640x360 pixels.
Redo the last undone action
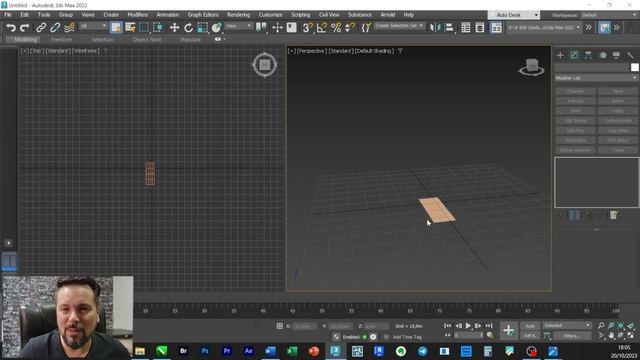click(24, 28)
